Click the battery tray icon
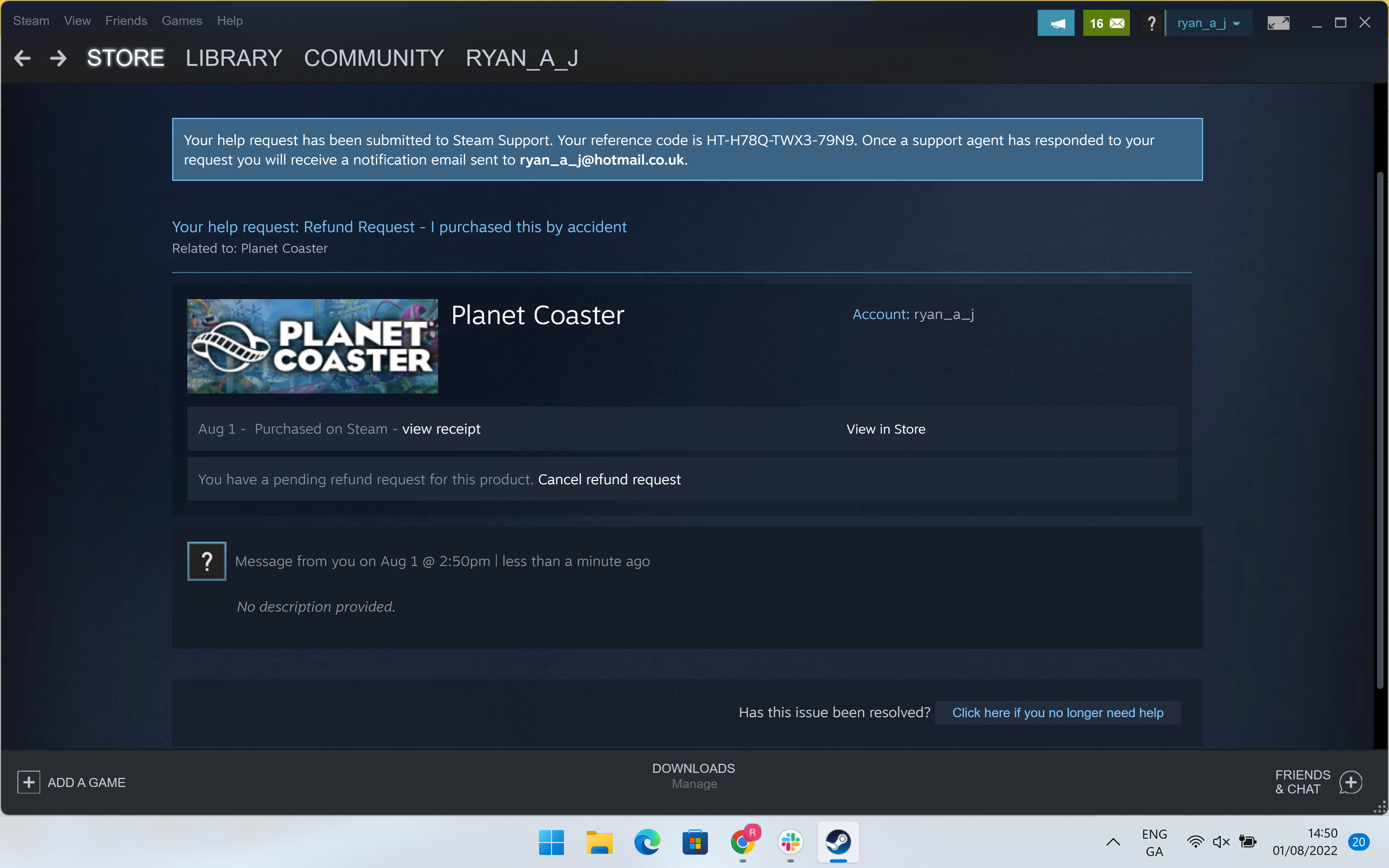Viewport: 1389px width, 868px height. point(1247,842)
